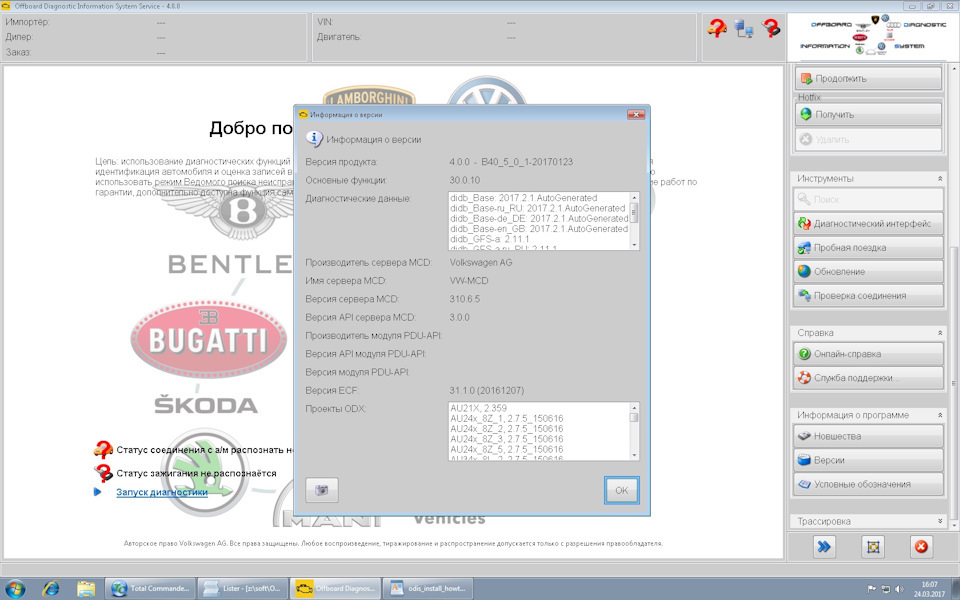Click the Продолжить button

pos(868,78)
